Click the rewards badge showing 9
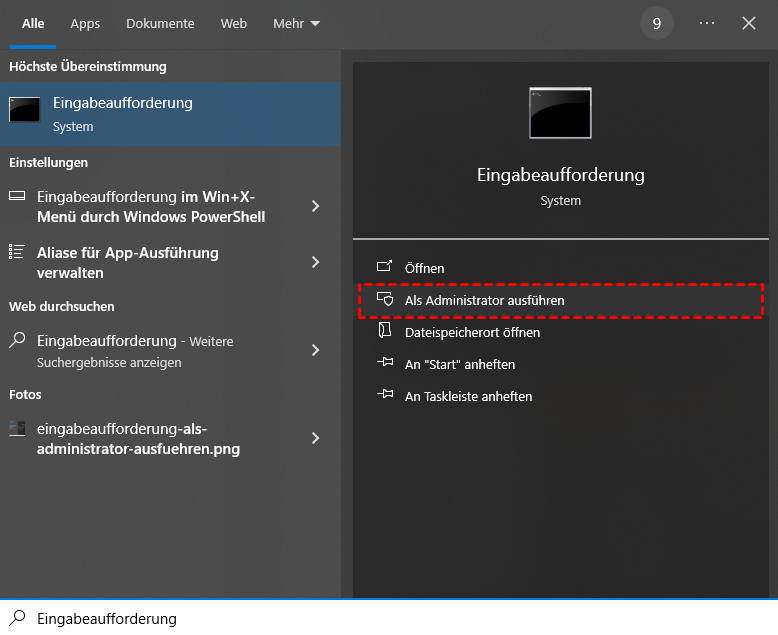The height and width of the screenshot is (635, 778). [656, 23]
